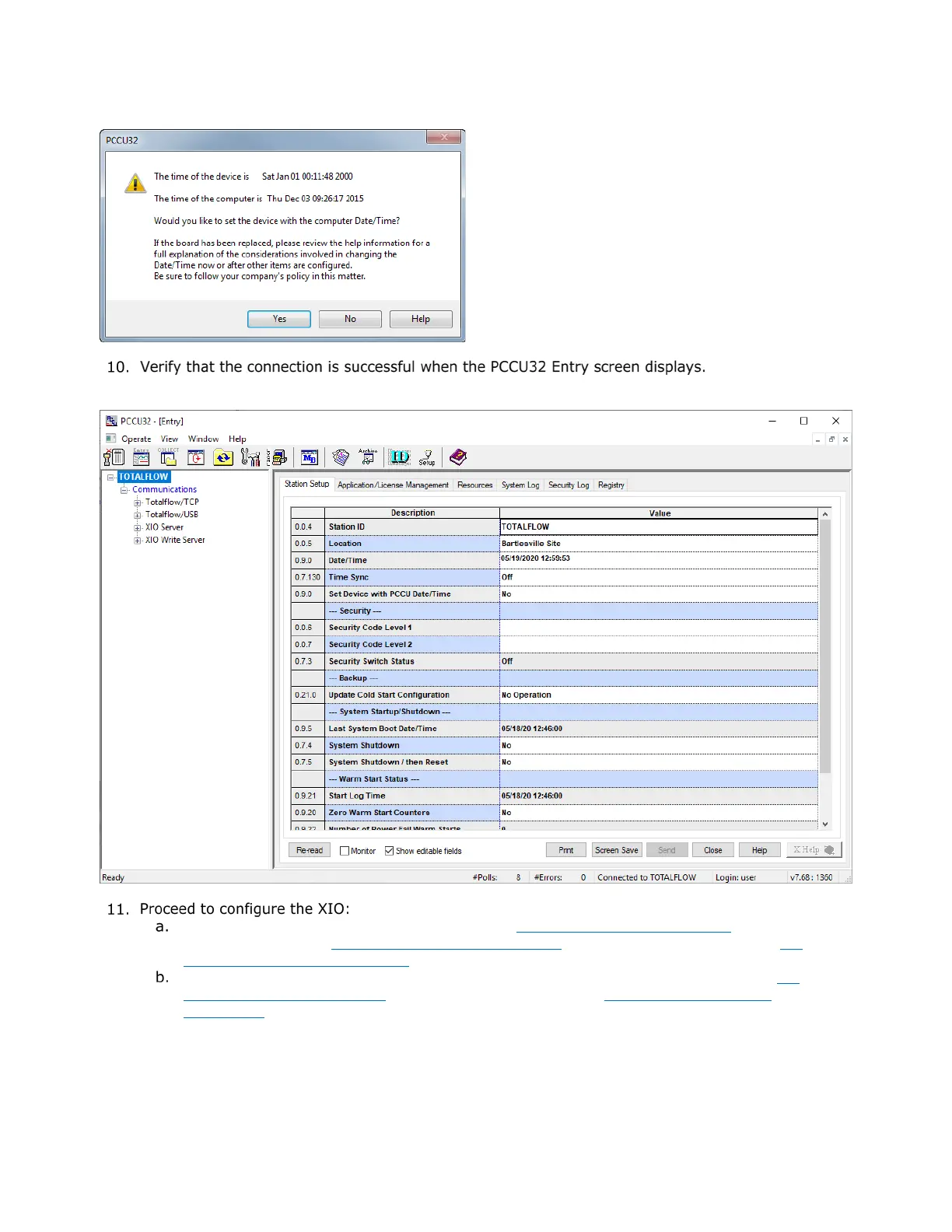Viewport: 952px width, 1232px height.
Task: Expand the XIO Write Server node
Action: [138, 541]
